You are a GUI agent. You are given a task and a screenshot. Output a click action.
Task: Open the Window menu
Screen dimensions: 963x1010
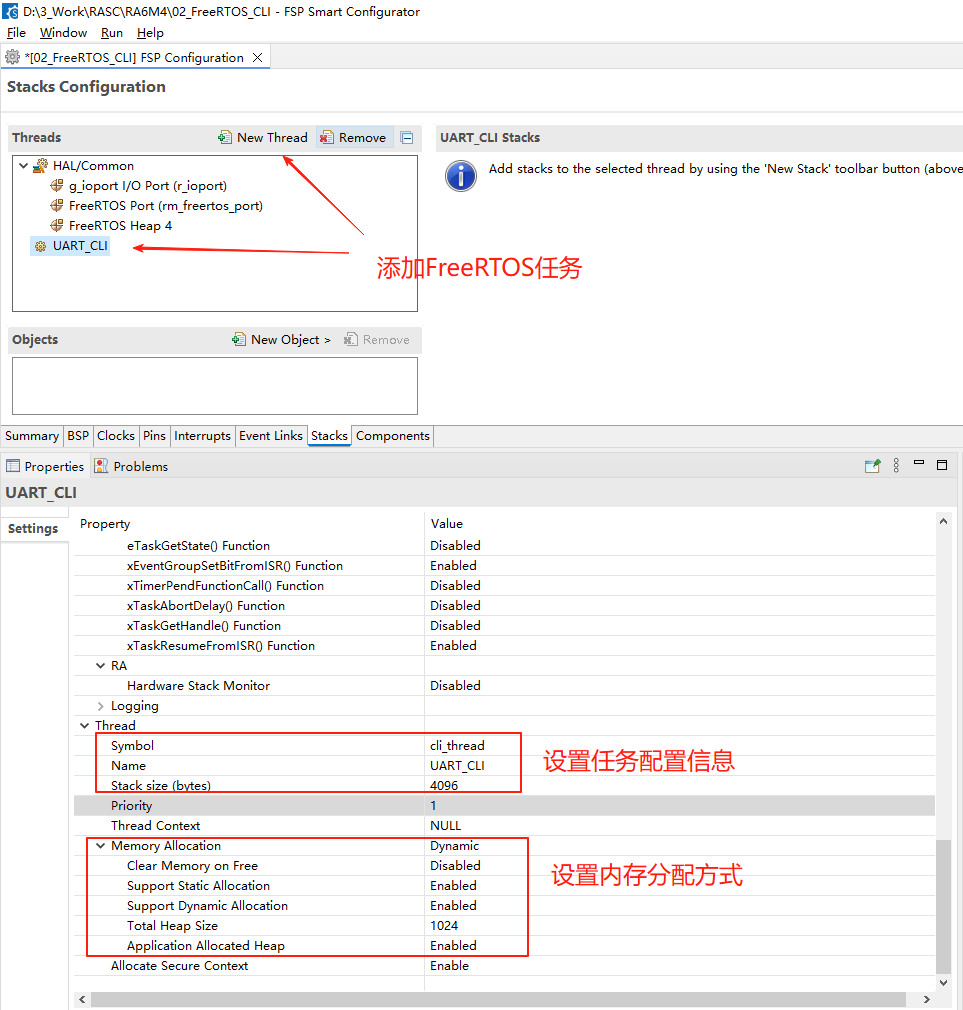pyautogui.click(x=63, y=33)
